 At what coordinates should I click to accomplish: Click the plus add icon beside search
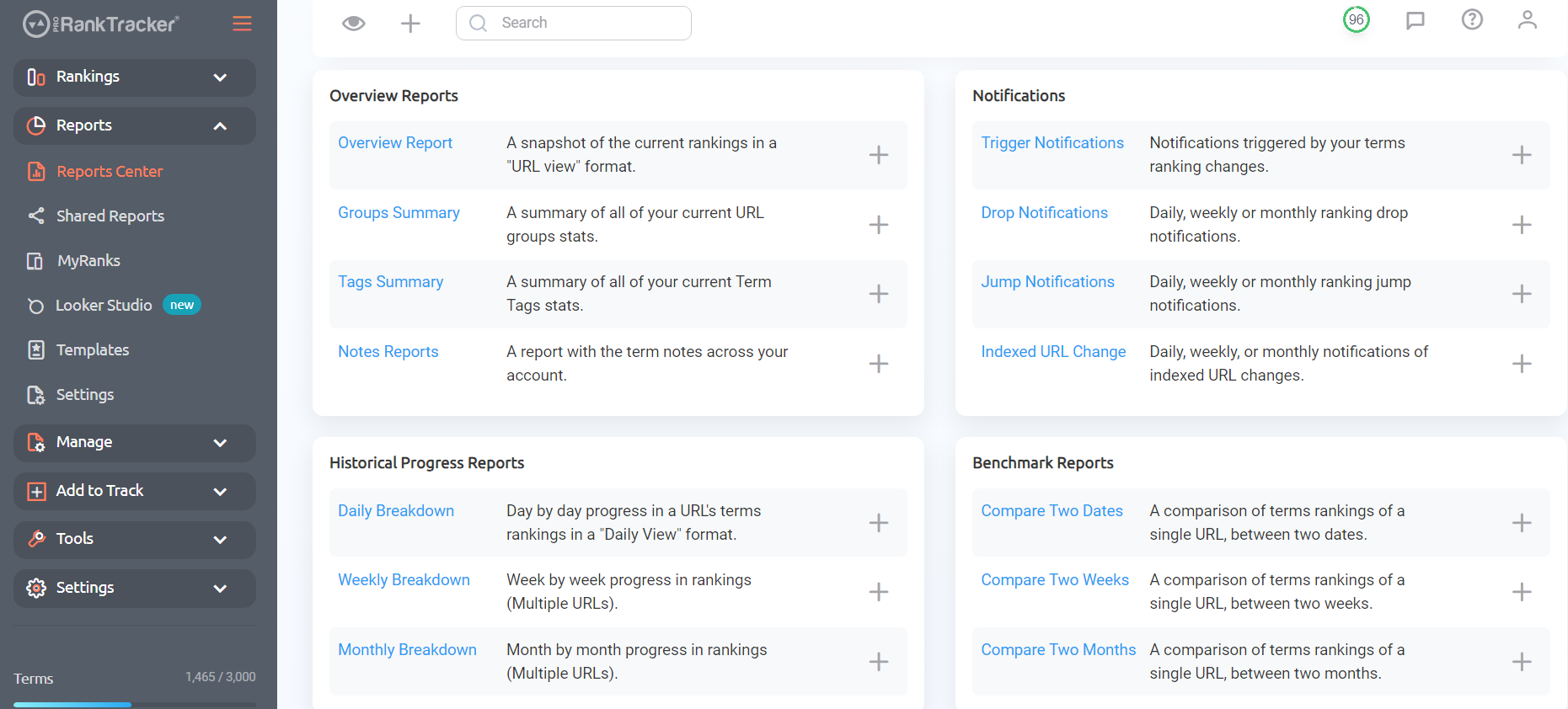[410, 24]
